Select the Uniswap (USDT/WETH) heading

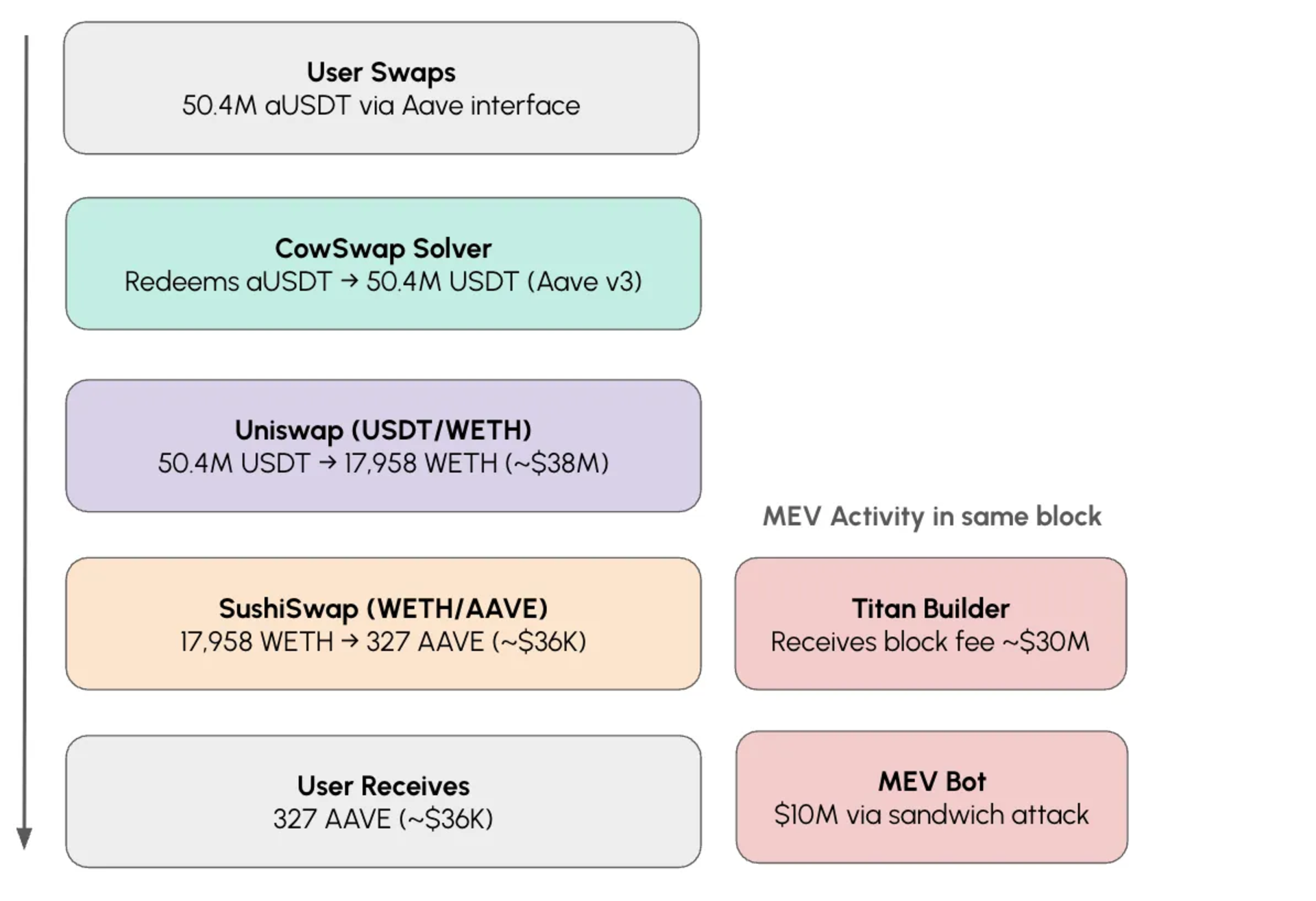(x=383, y=430)
